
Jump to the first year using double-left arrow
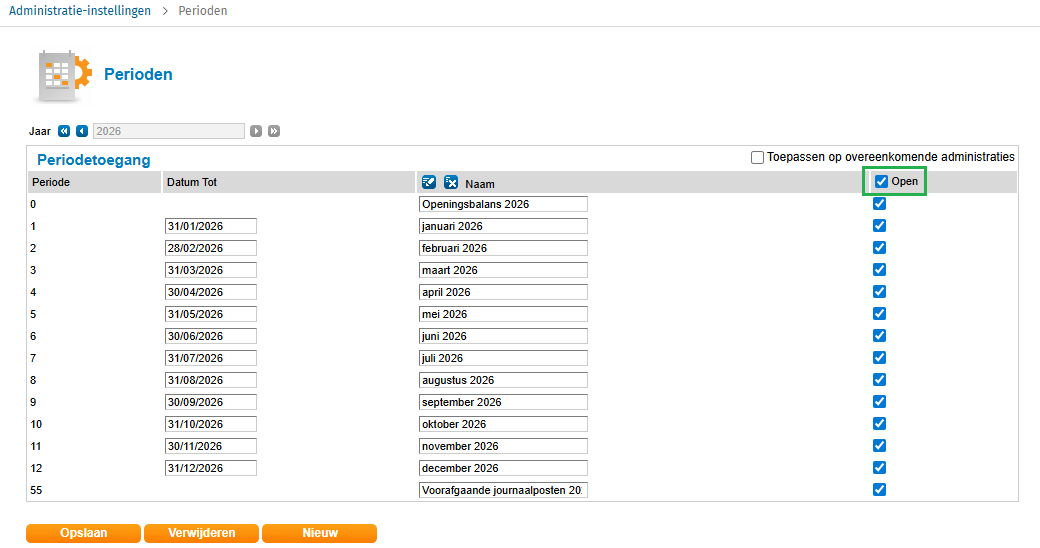[64, 131]
